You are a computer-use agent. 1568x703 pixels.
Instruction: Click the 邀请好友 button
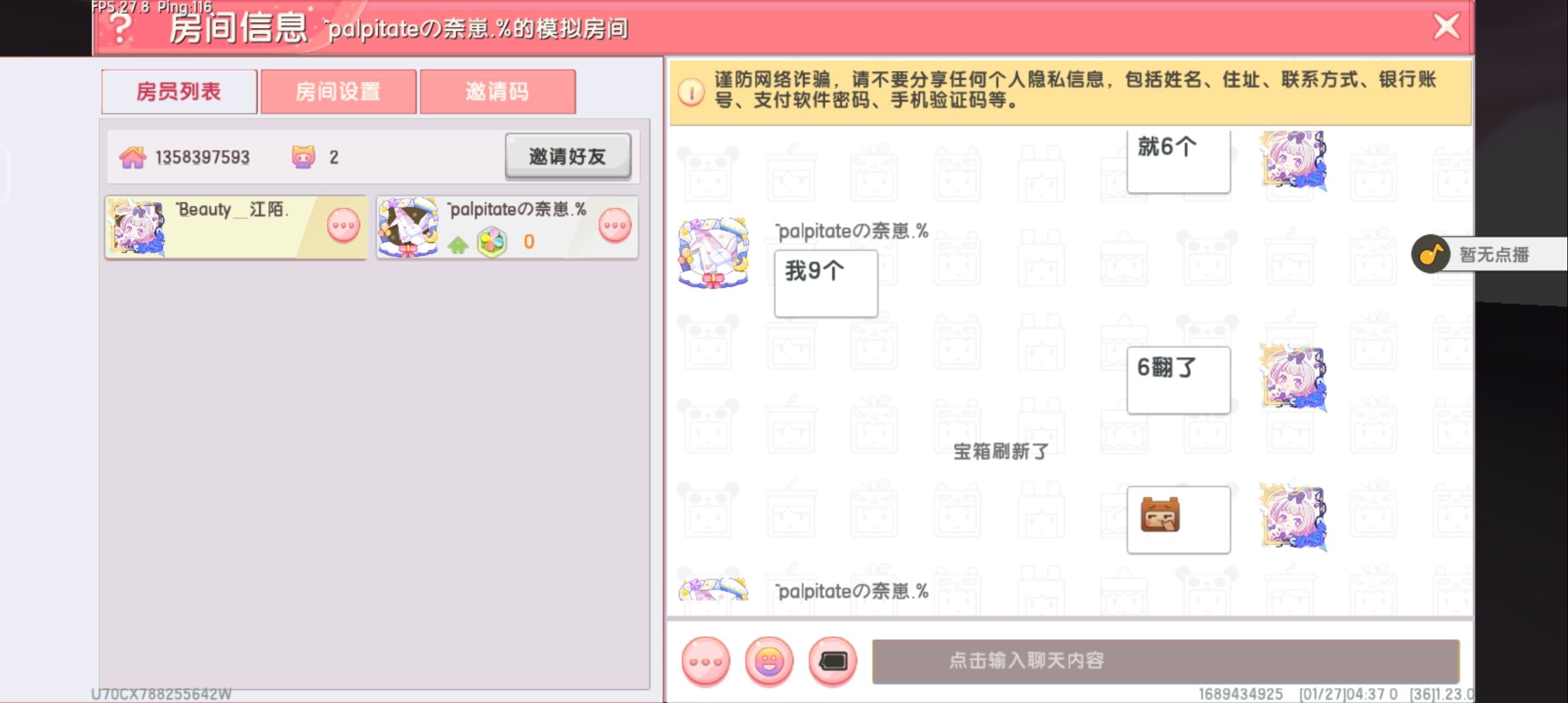[x=568, y=156]
